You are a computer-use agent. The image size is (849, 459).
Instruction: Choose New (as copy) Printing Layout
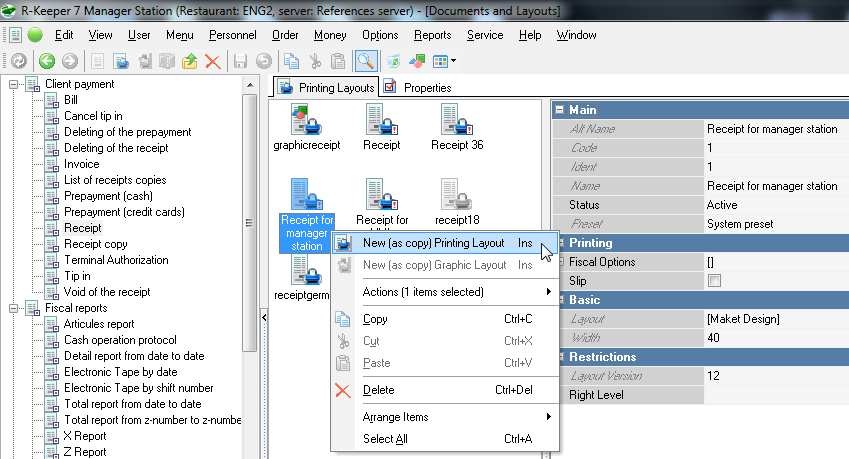(447, 243)
